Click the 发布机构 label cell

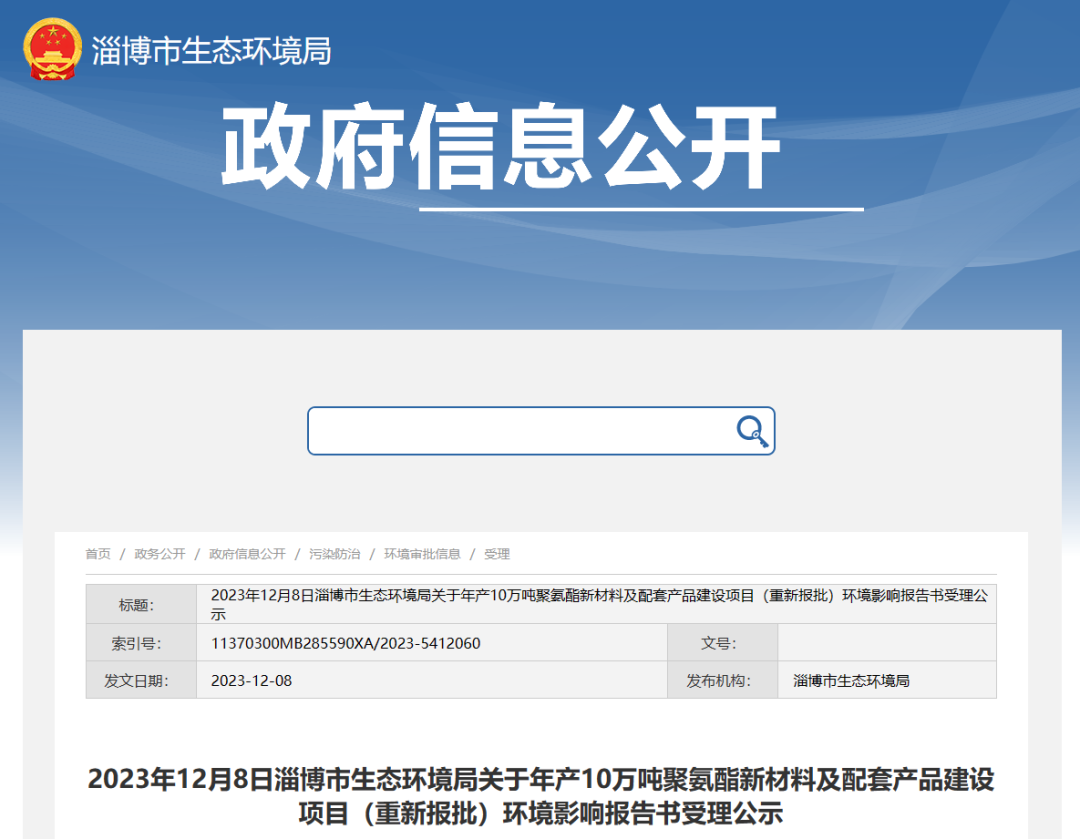point(721,681)
